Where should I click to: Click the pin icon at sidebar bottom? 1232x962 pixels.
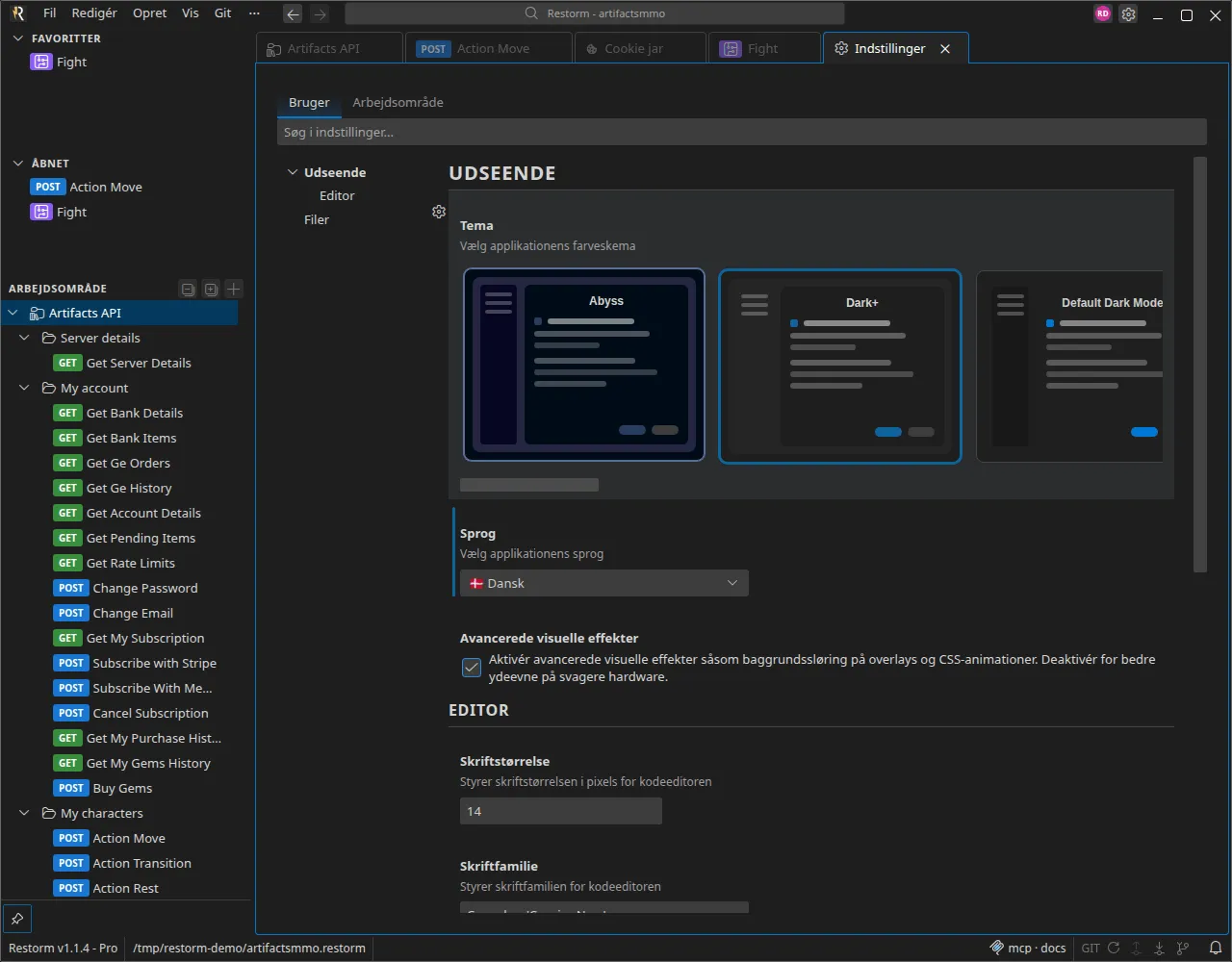[x=17, y=918]
